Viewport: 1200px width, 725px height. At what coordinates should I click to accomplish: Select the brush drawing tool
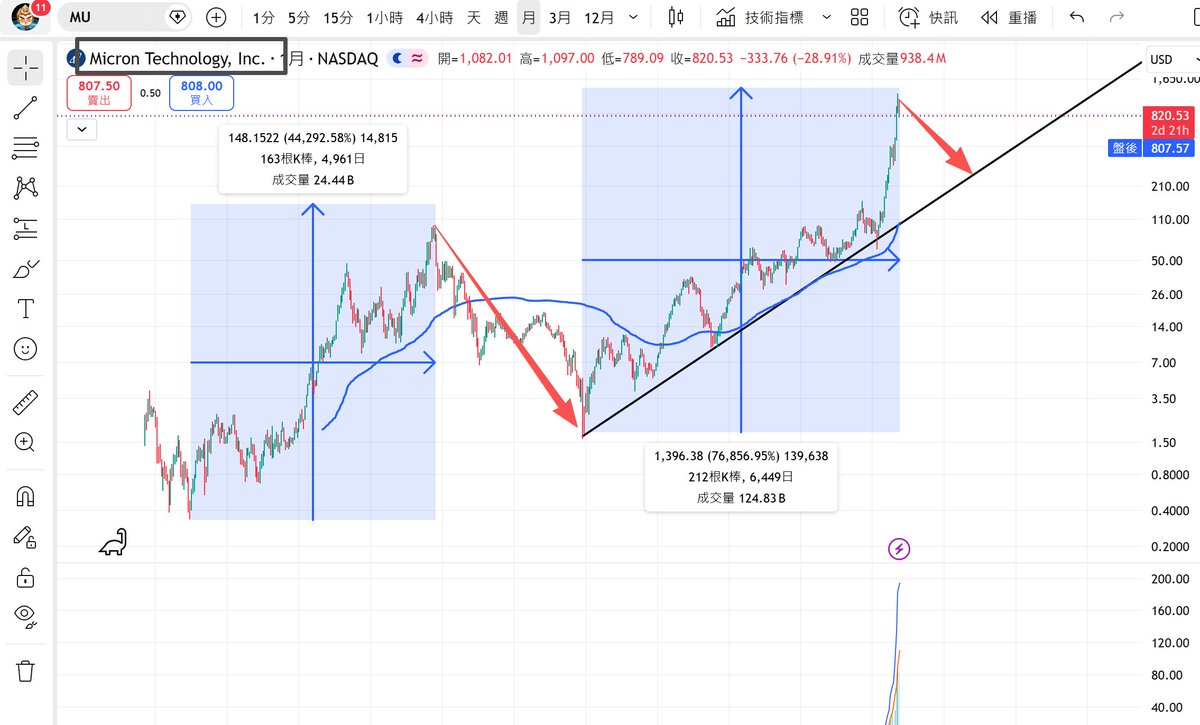pos(26,269)
